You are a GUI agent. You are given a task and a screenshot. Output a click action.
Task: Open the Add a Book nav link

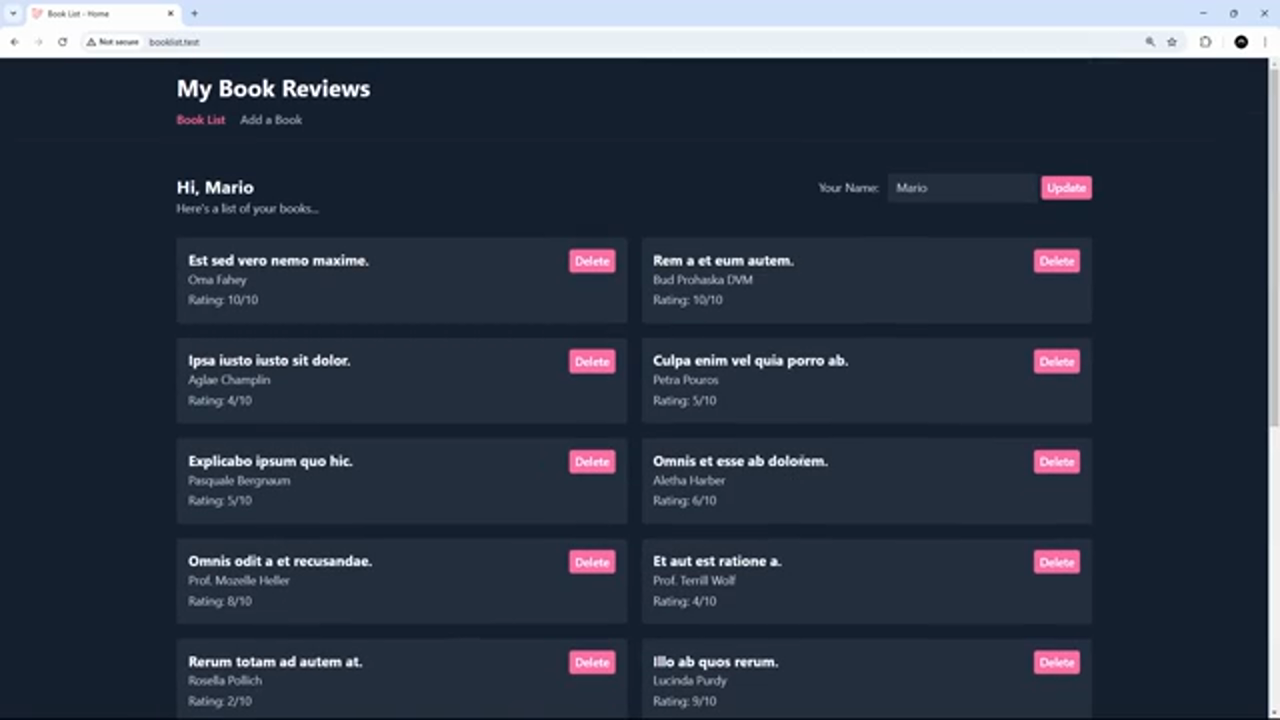pos(271,120)
